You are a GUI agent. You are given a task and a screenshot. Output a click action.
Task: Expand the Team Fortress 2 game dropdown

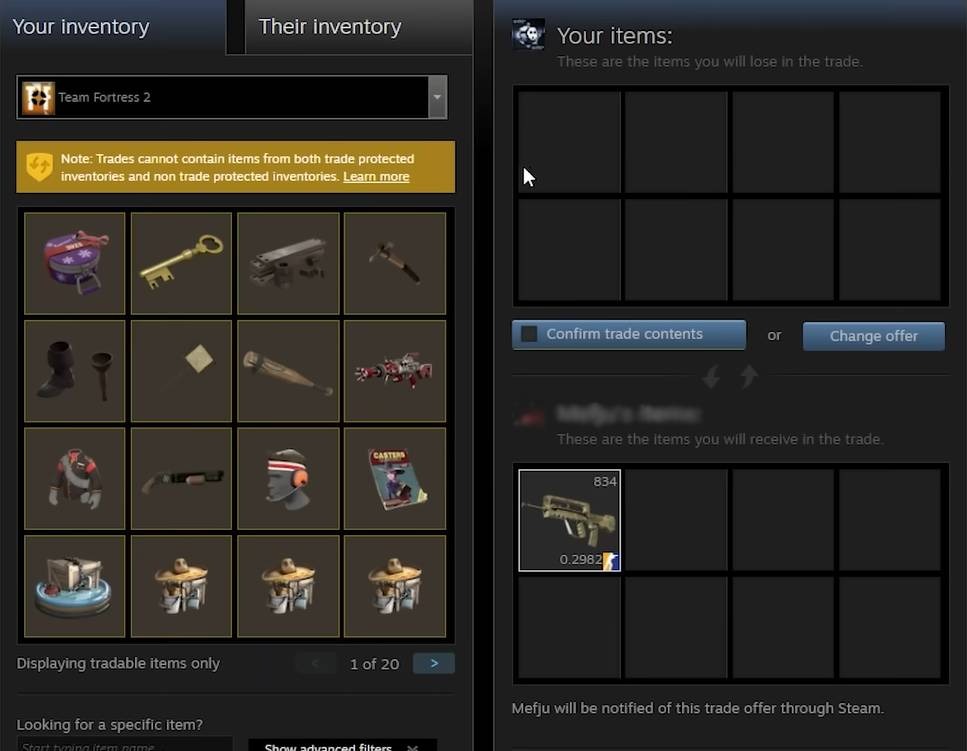pyautogui.click(x=437, y=97)
